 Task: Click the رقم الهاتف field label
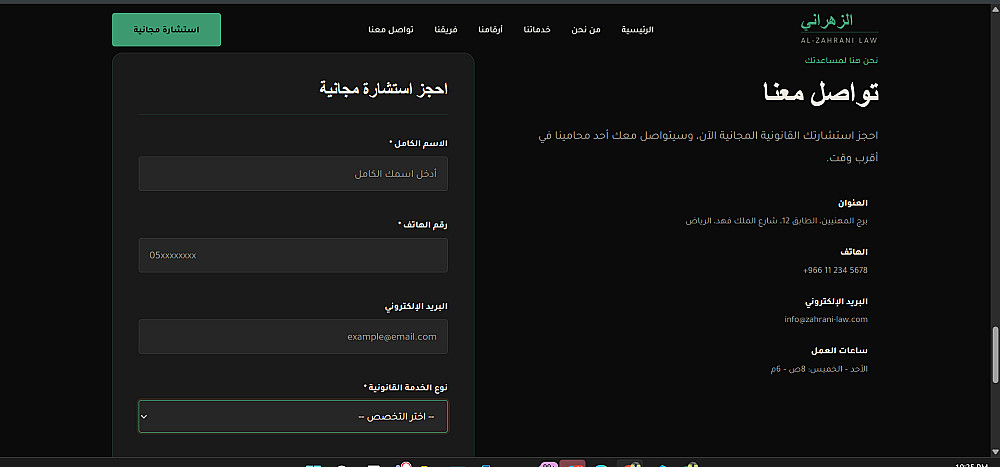point(422,225)
